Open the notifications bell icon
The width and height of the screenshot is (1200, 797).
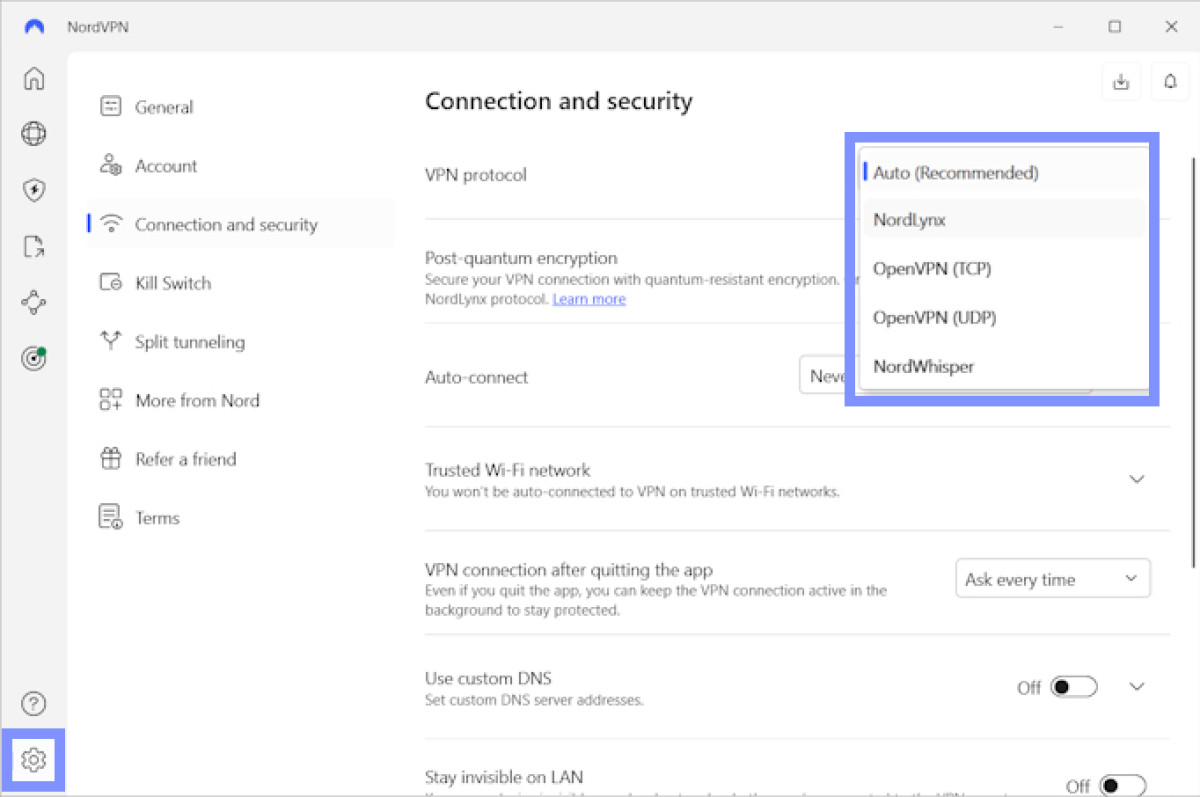pyautogui.click(x=1169, y=83)
